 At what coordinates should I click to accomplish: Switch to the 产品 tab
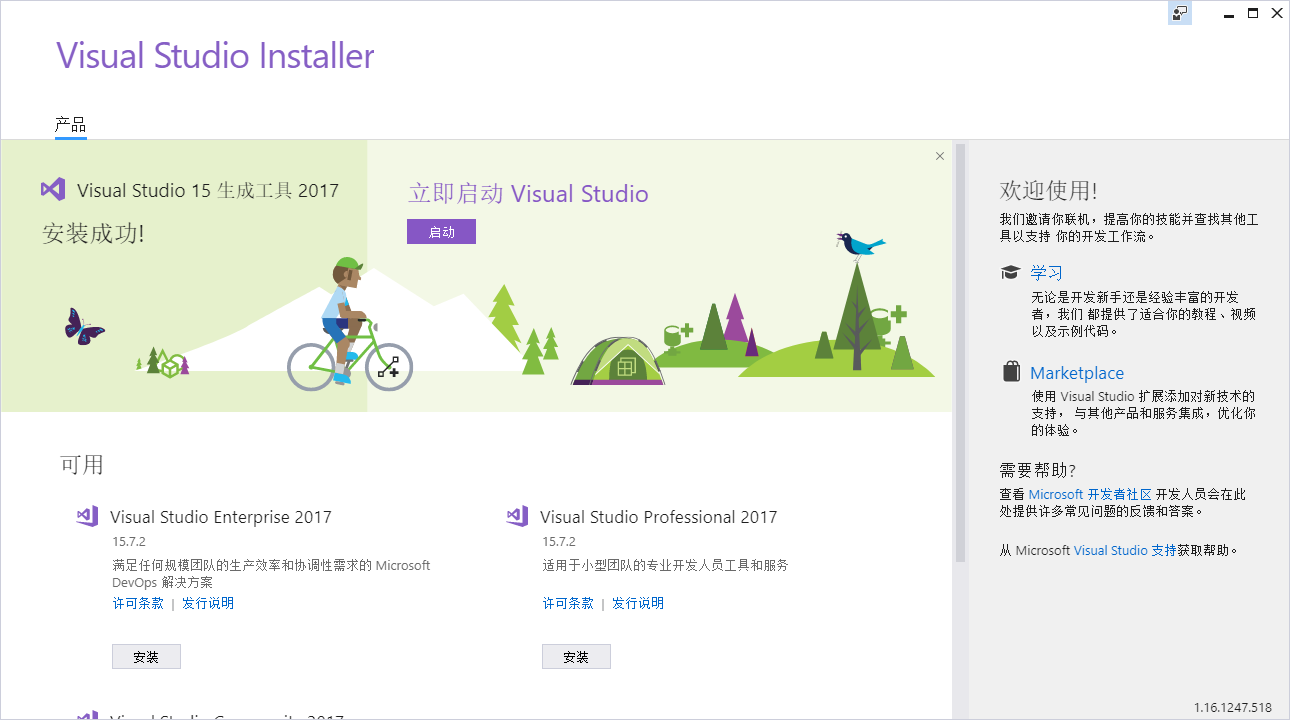70,125
